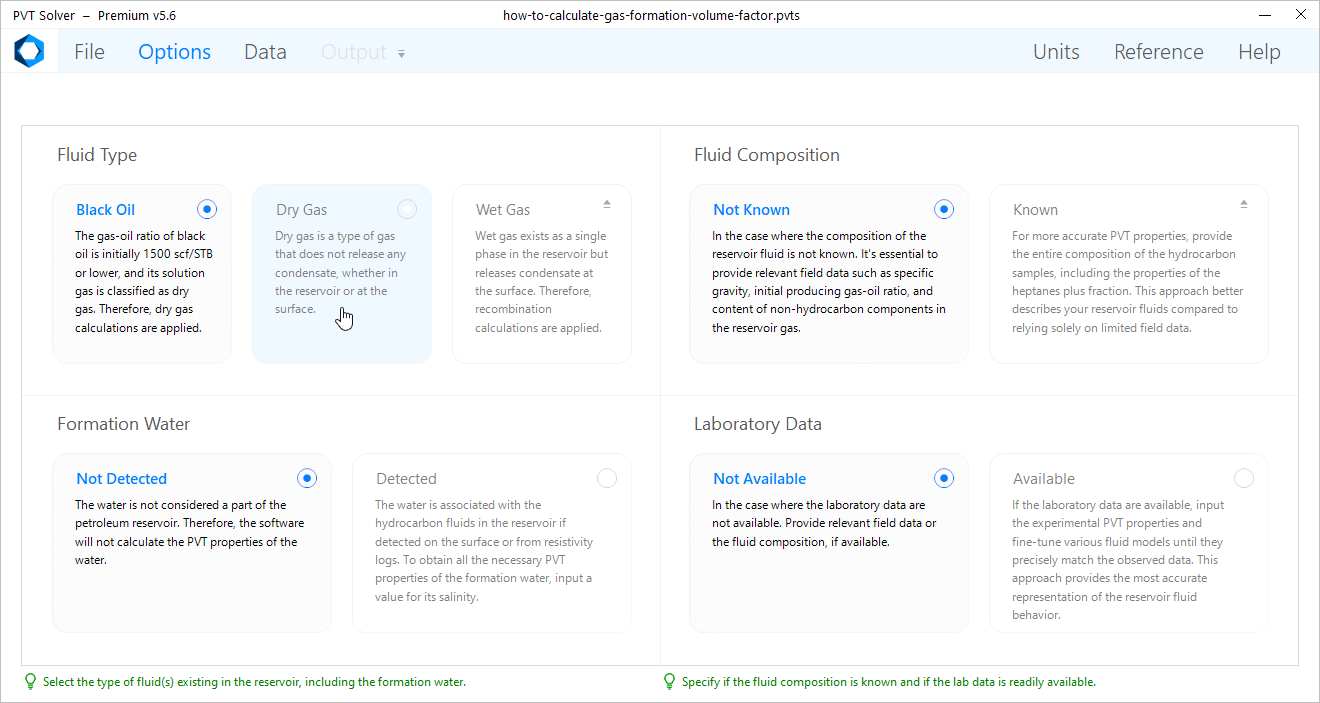
Task: Click the lightbulb hint icon for fluid type
Action: point(30,682)
